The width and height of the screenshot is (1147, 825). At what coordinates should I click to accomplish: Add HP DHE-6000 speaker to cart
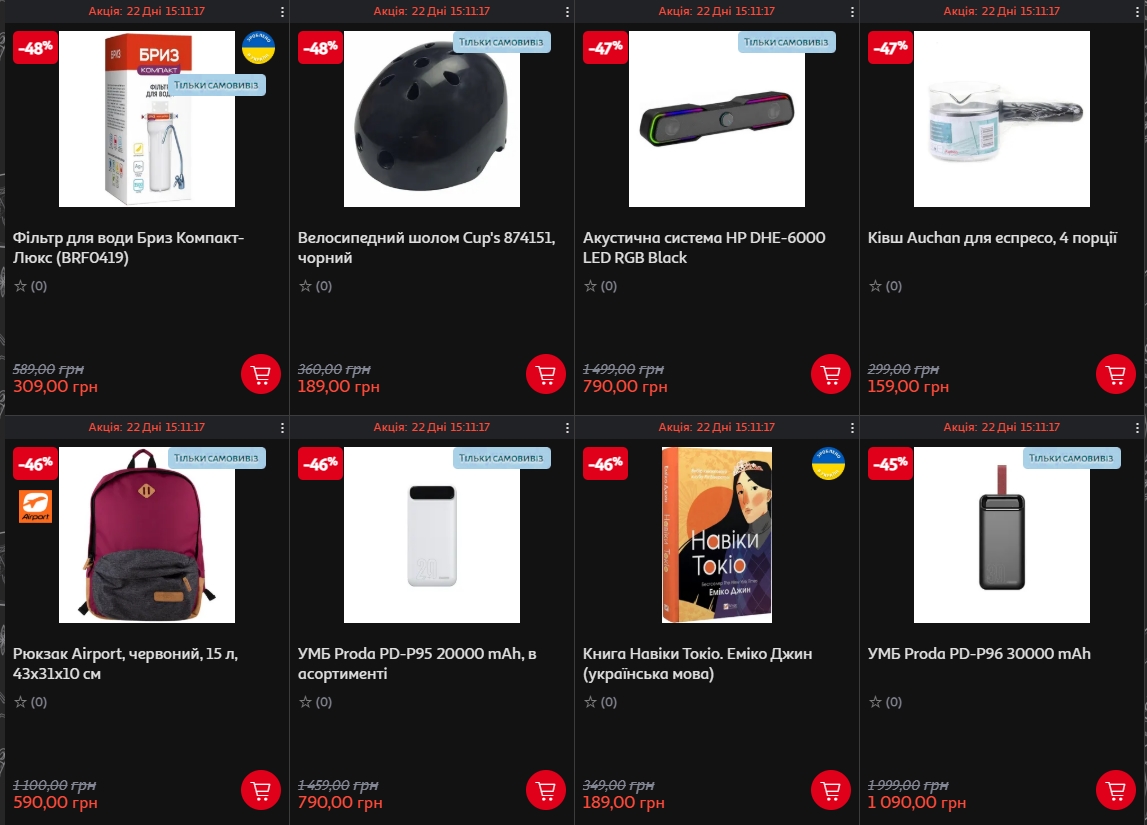coord(831,374)
